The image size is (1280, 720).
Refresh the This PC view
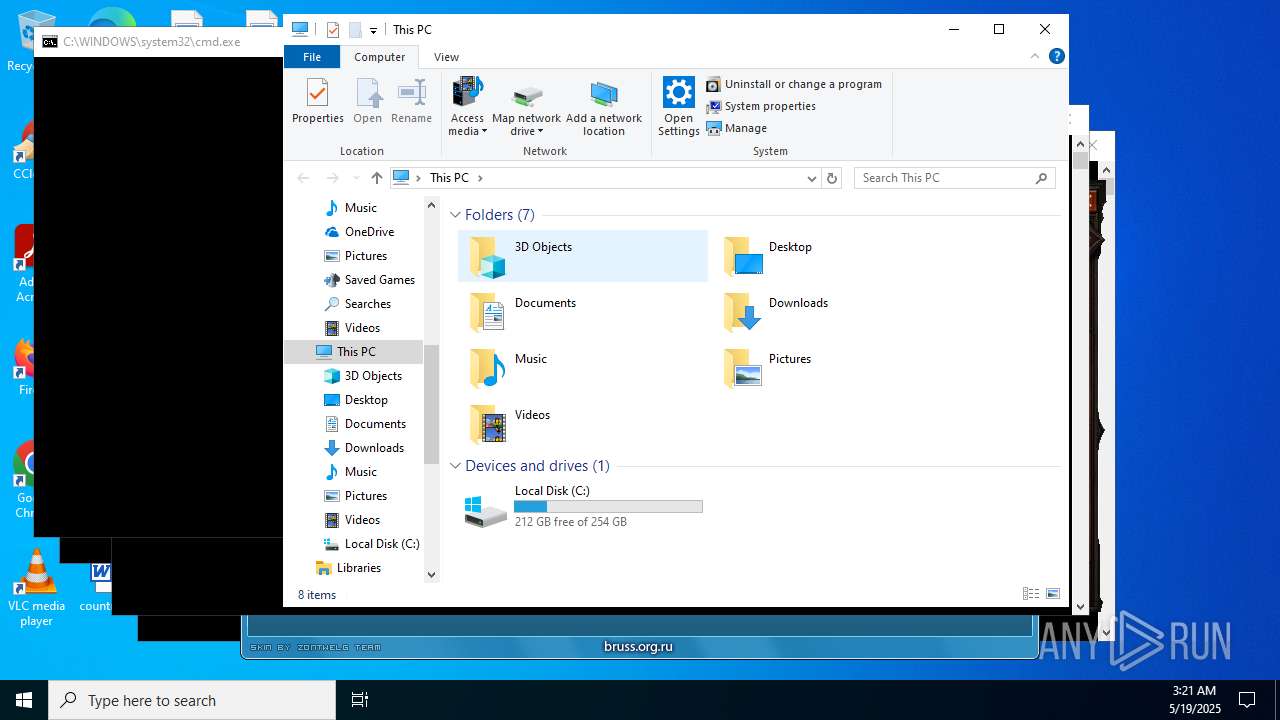tap(832, 178)
